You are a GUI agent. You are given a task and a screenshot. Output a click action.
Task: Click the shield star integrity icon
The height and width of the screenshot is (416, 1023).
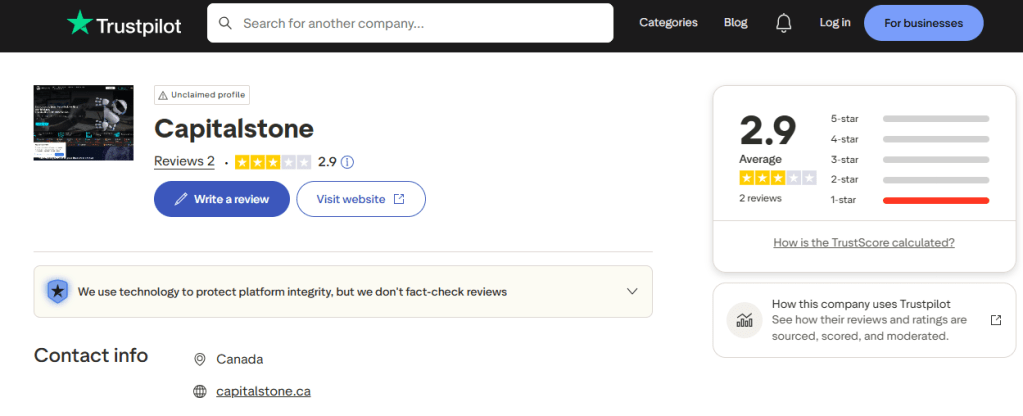pos(57,291)
